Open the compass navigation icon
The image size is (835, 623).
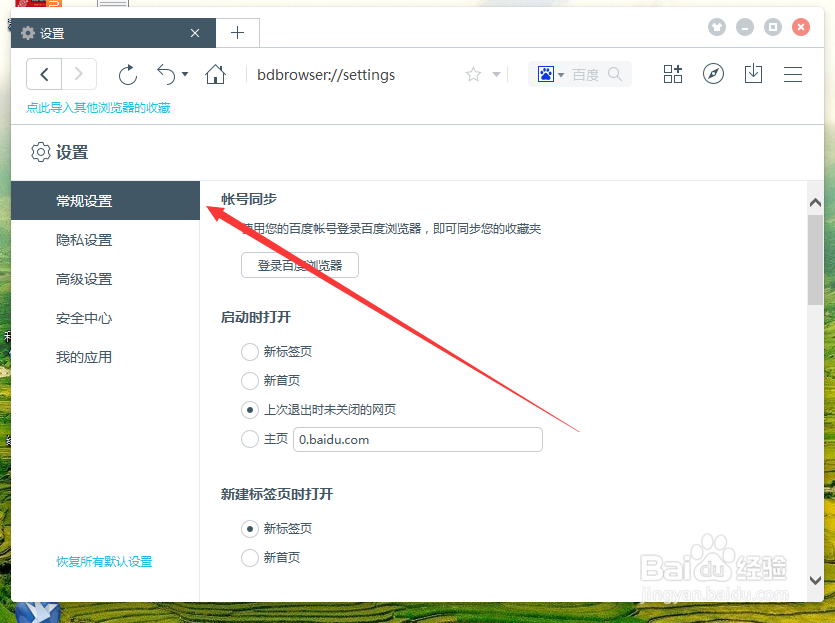tap(713, 74)
